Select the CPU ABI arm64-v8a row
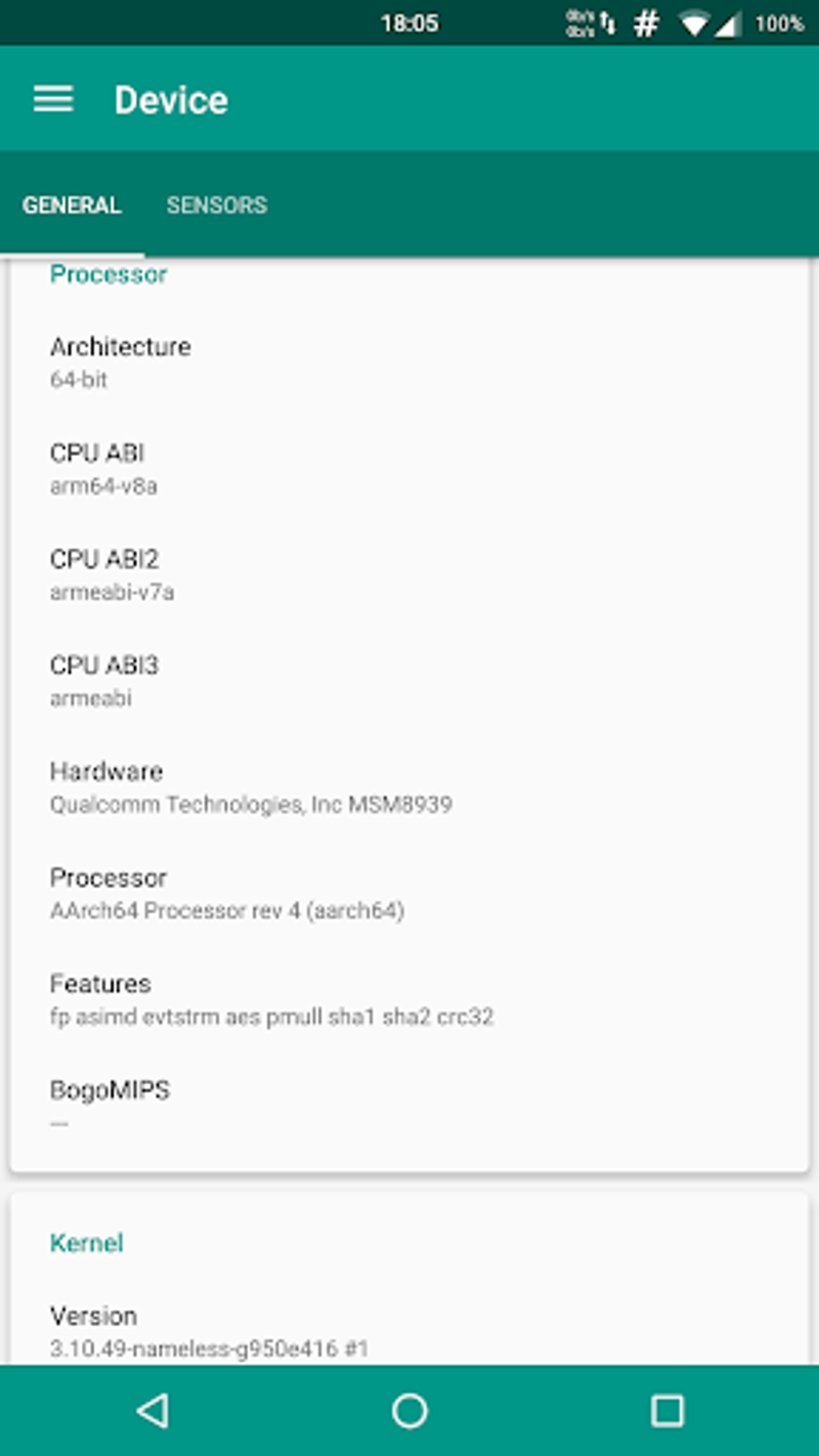This screenshot has height=1456, width=819. (104, 469)
